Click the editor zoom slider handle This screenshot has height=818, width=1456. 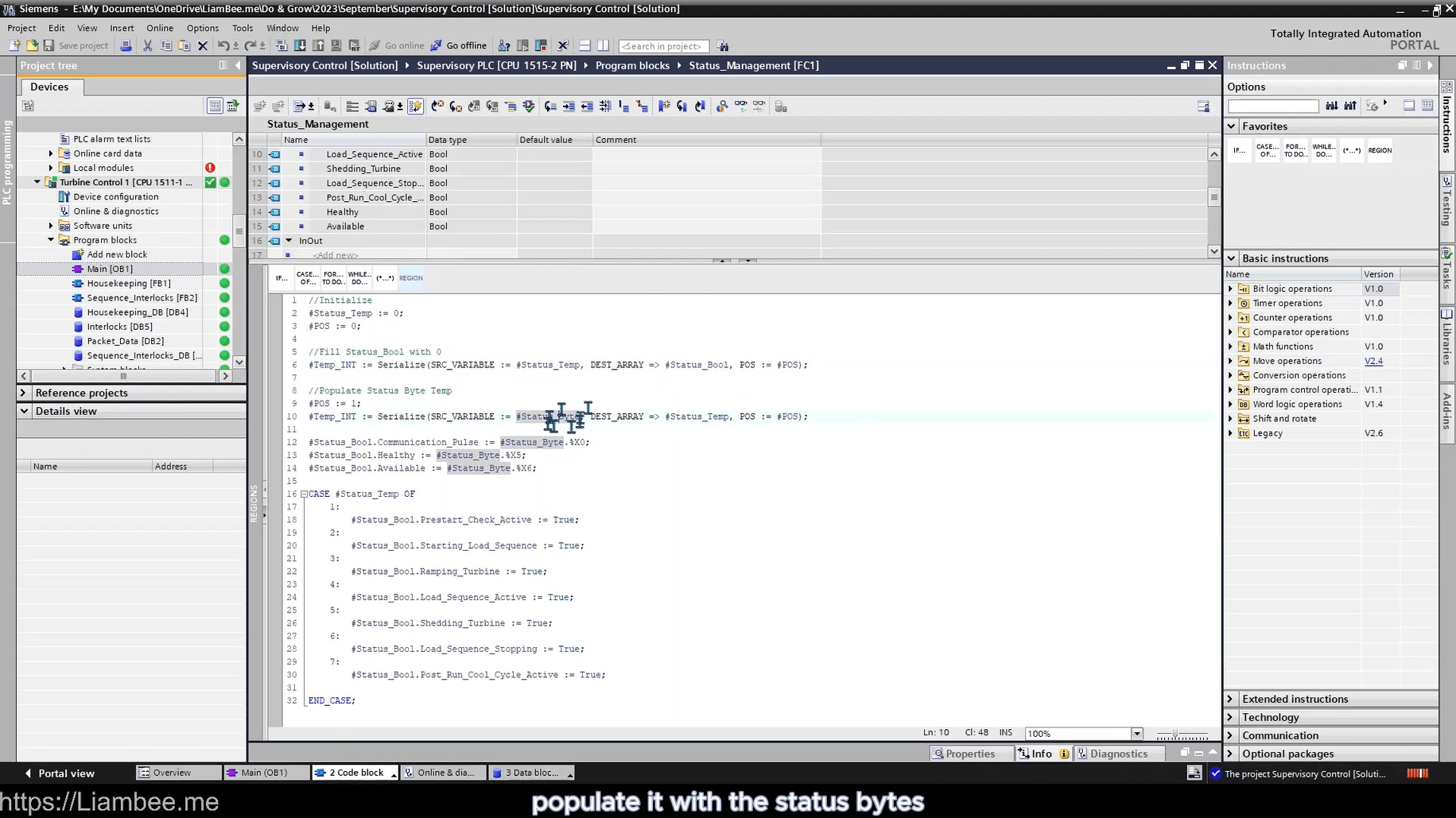click(1175, 735)
